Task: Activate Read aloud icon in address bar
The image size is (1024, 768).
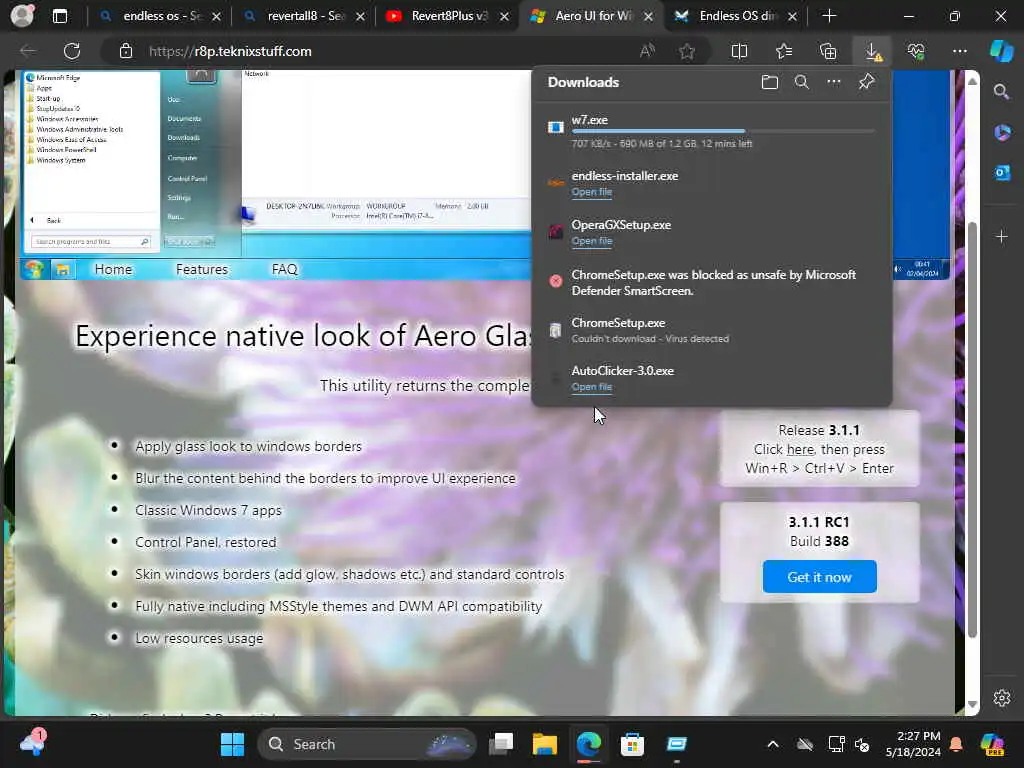Action: coord(647,51)
